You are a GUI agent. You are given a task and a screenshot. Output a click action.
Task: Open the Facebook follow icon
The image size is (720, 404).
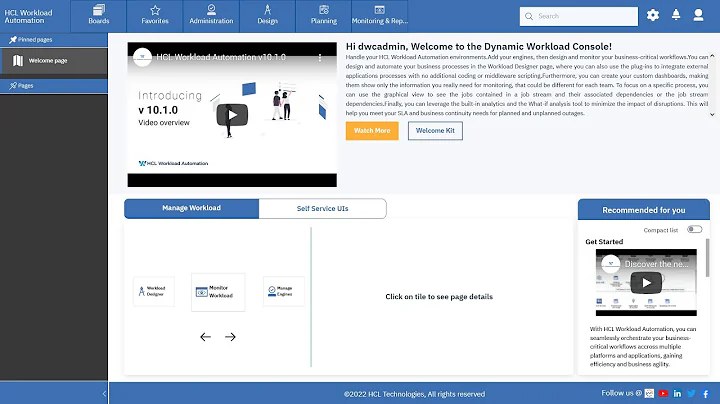pyautogui.click(x=706, y=393)
